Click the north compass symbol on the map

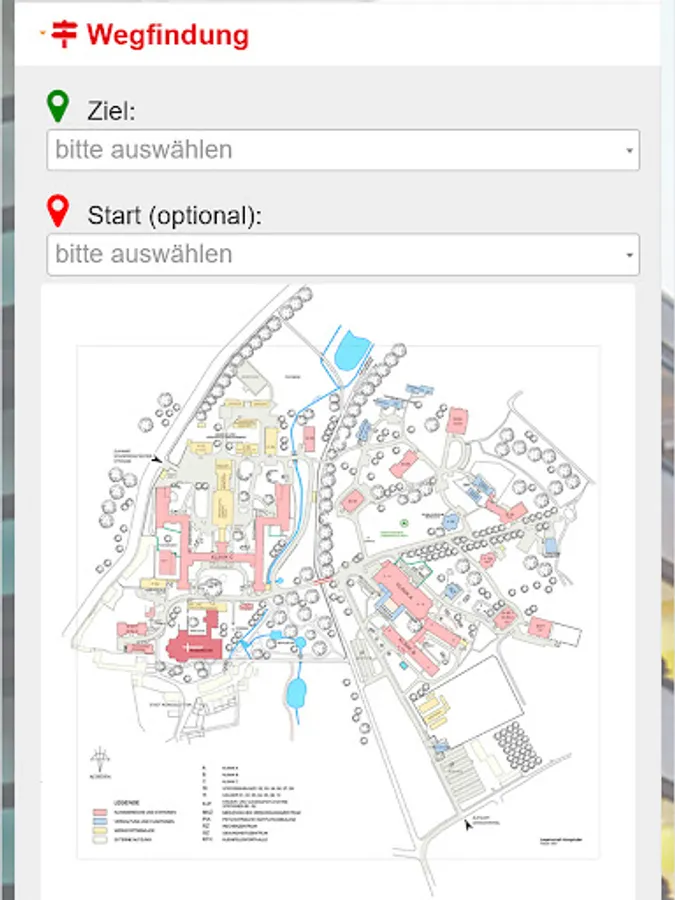[x=100, y=763]
